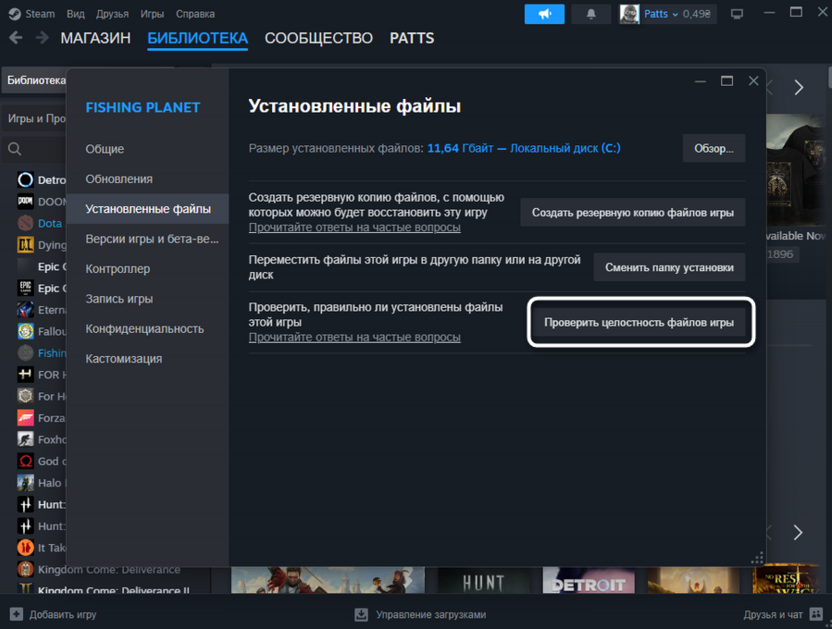The image size is (832, 629).
Task: Open Friends and chat icon
Action: pos(816,614)
